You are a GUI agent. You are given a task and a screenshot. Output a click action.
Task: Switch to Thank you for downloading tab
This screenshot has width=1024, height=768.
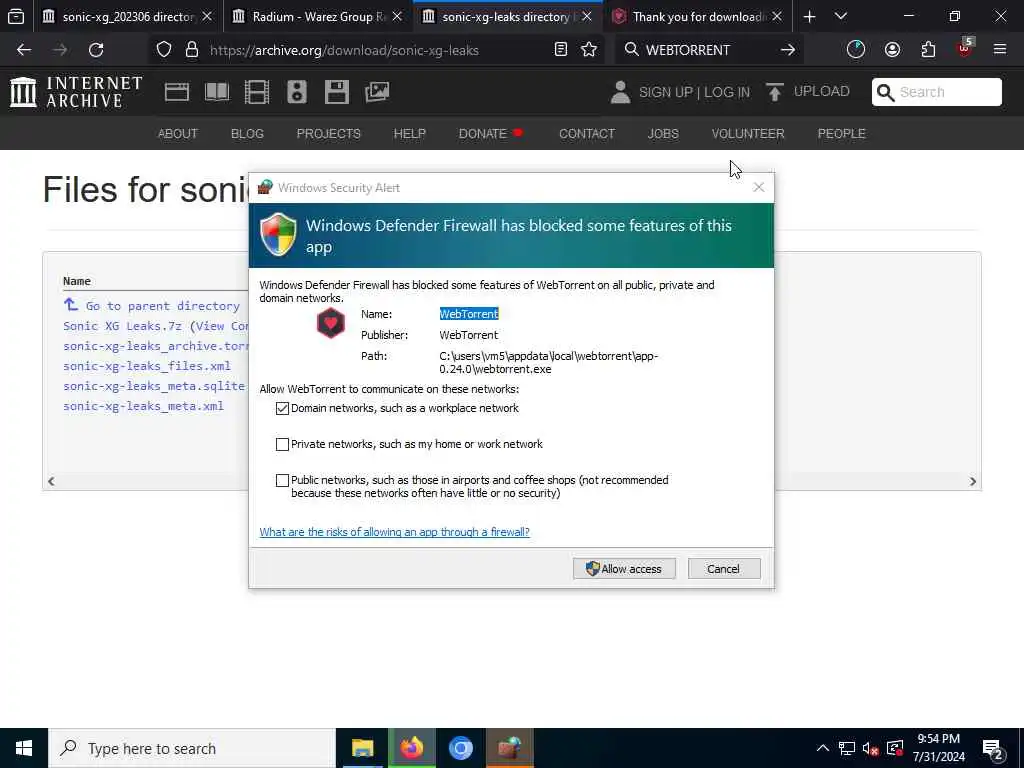click(x=697, y=16)
